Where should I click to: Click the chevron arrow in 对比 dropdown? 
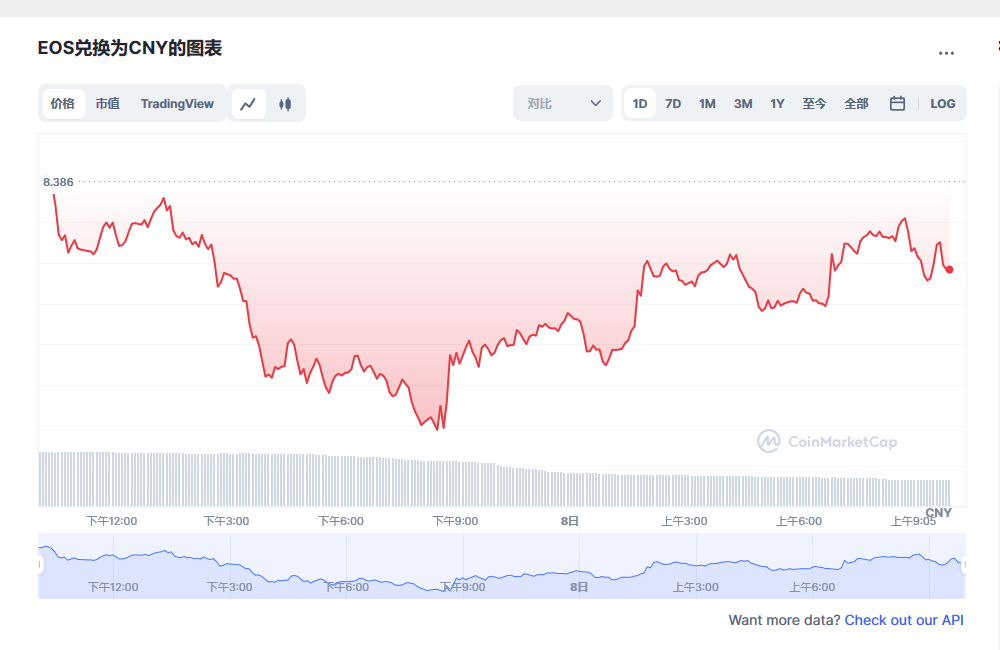596,103
